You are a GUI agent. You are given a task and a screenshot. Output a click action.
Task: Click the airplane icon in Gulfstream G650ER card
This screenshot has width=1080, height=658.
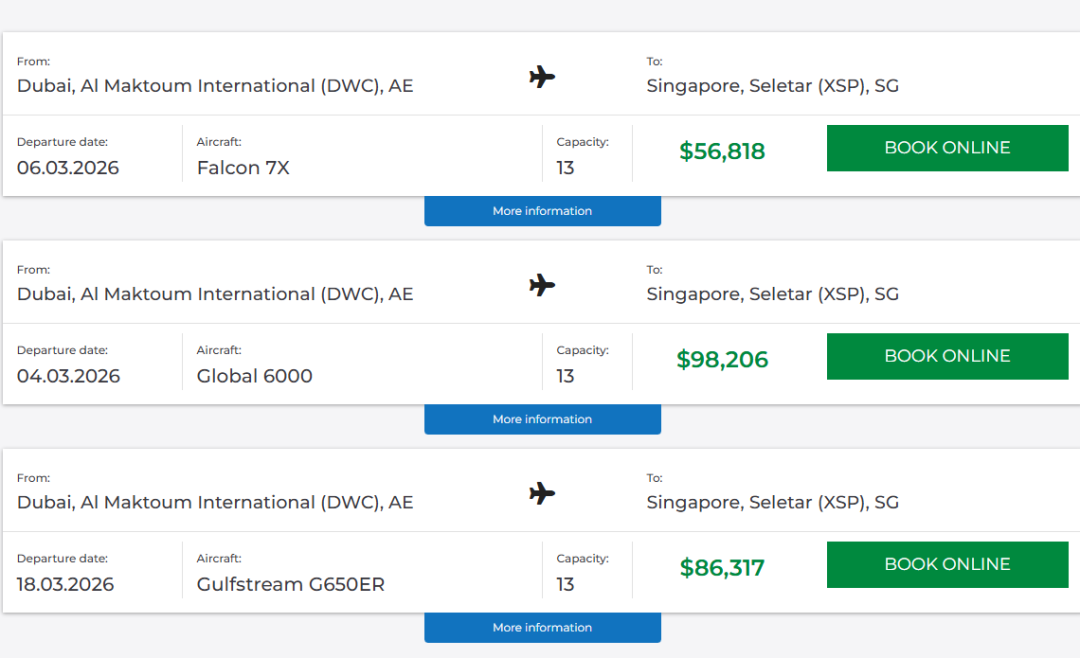coord(542,493)
